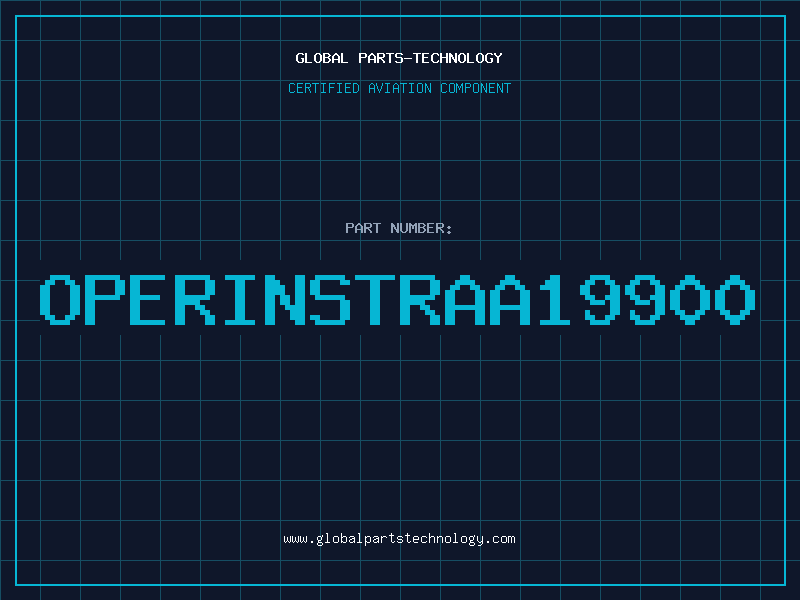Viewport: 800px width, 600px height.
Task: Click the GLOBAL PARTS-TECHNOLOGY heading
Action: coord(399,58)
